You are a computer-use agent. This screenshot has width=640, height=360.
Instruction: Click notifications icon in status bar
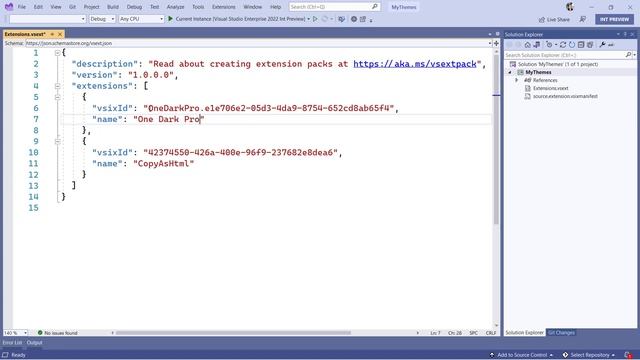[628, 355]
